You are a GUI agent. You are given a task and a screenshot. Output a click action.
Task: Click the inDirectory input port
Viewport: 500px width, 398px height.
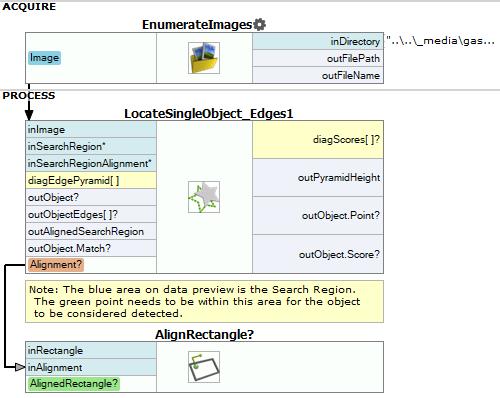coord(318,41)
